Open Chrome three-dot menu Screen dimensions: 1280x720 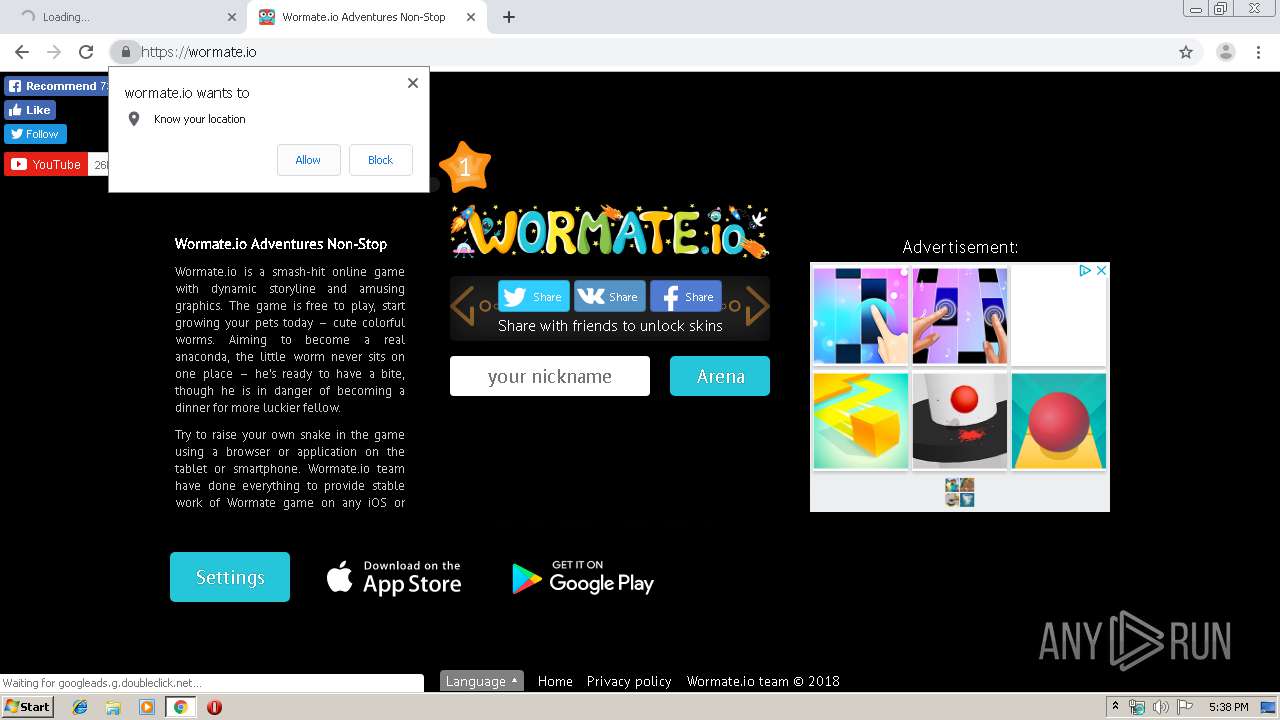point(1259,52)
